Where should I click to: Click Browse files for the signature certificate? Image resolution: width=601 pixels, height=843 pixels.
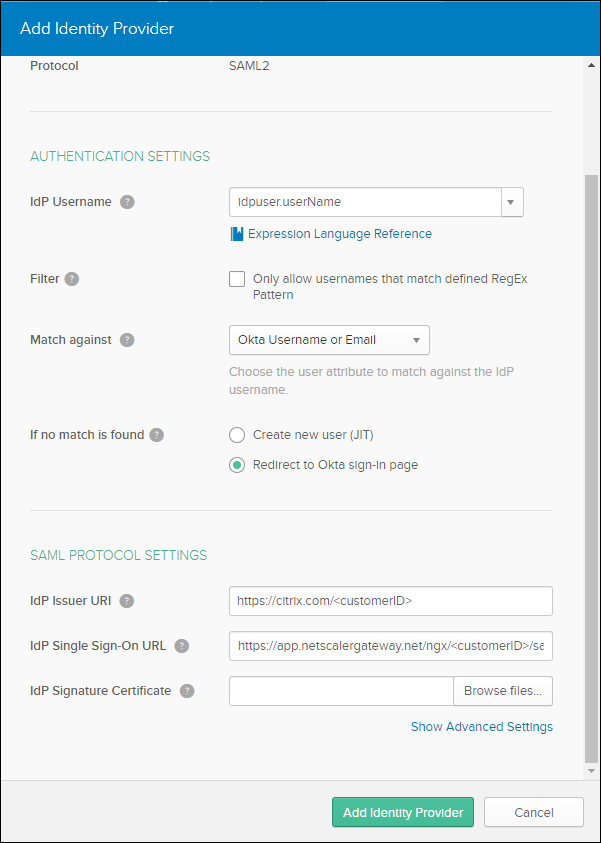click(x=502, y=691)
